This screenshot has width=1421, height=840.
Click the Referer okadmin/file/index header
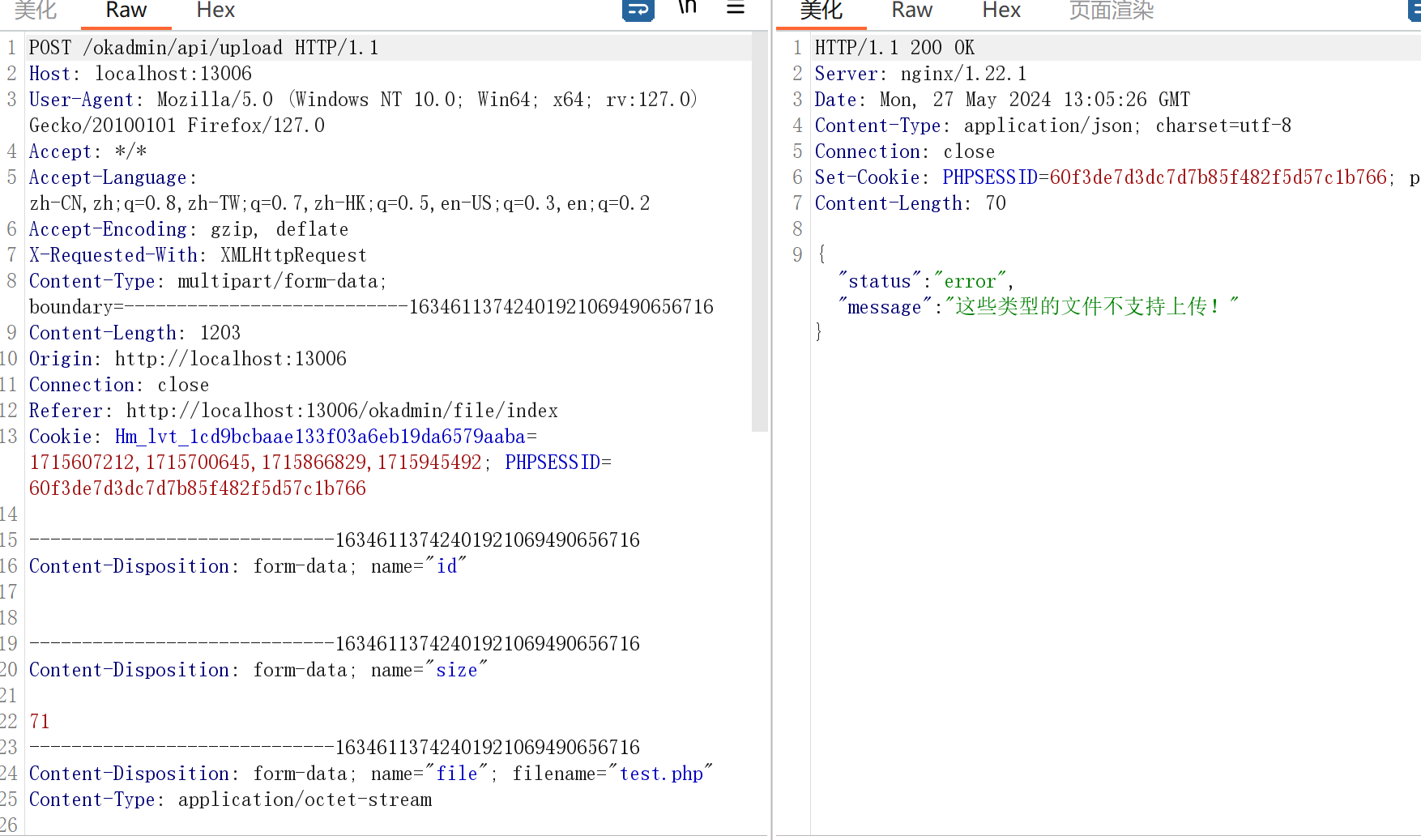click(293, 411)
